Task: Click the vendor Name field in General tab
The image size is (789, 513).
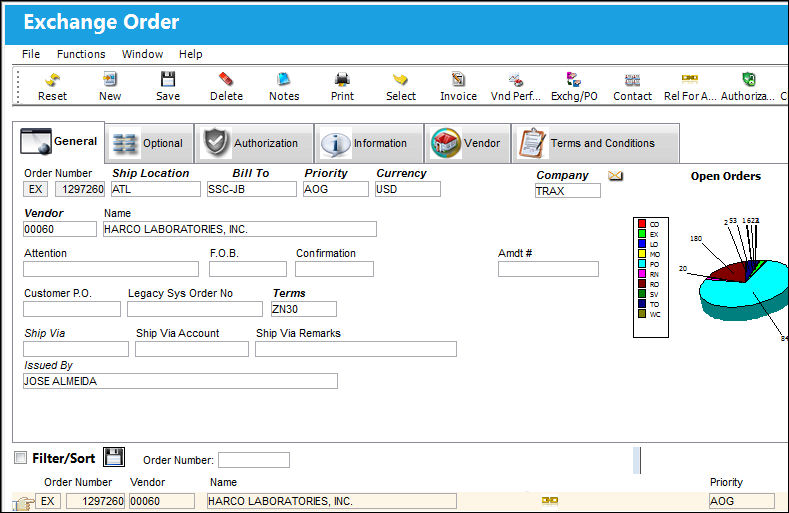Action: click(240, 229)
